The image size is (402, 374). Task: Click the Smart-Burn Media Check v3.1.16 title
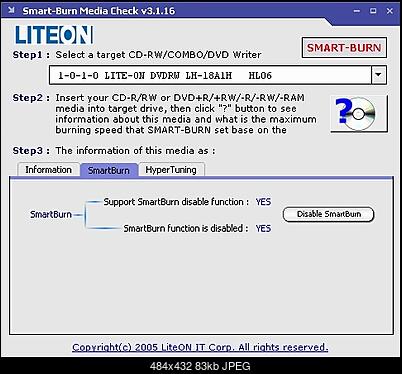coord(99,11)
